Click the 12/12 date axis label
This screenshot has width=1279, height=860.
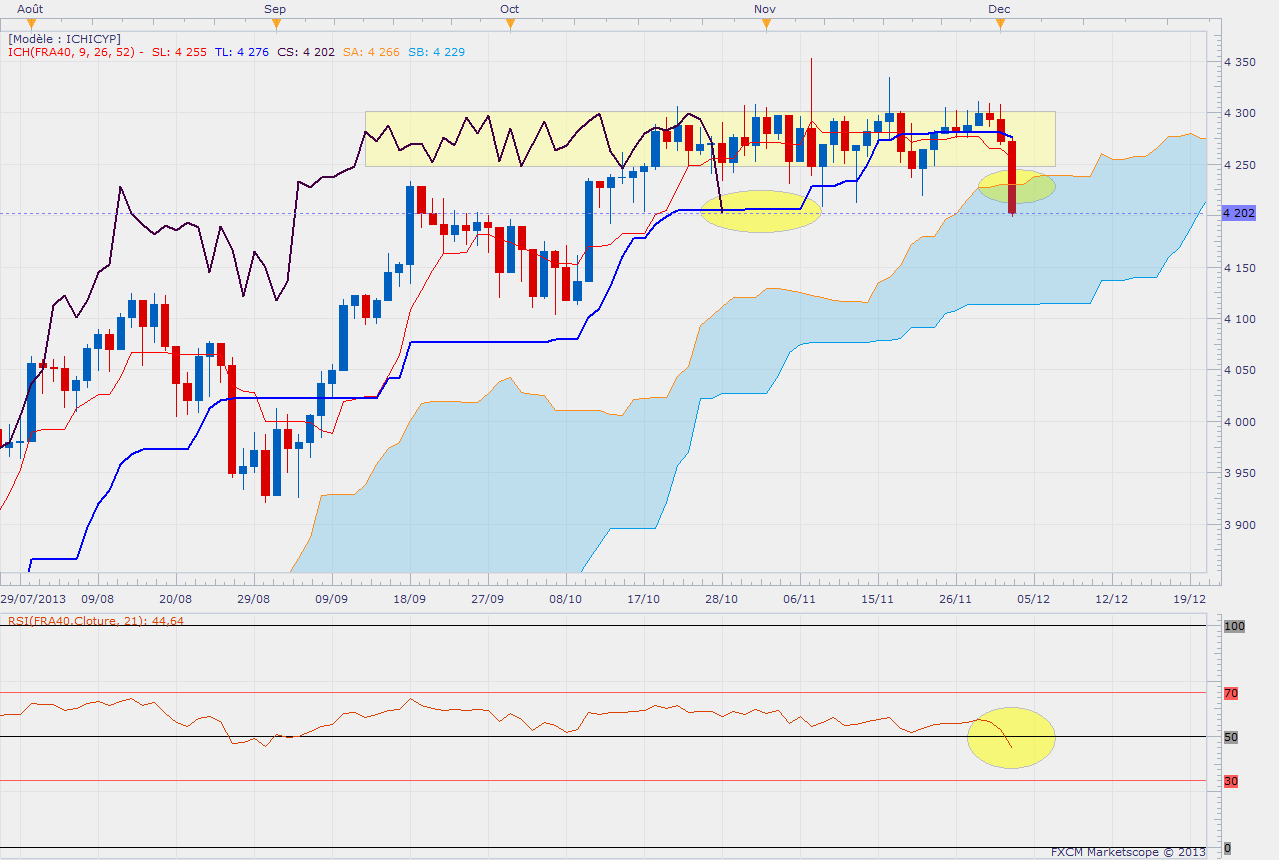tap(1112, 598)
